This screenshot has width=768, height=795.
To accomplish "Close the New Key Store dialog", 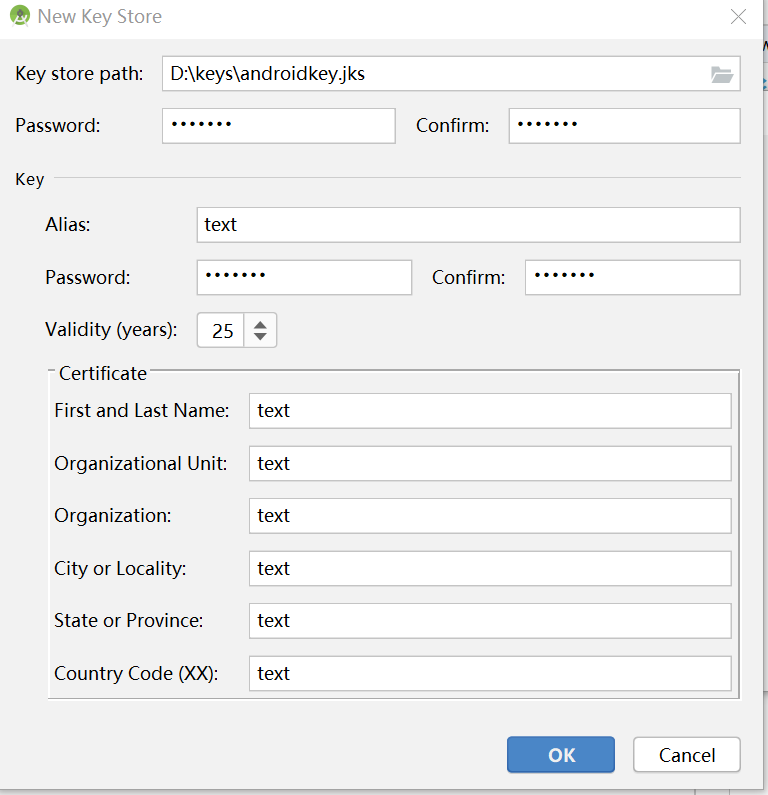I will pos(738,16).
